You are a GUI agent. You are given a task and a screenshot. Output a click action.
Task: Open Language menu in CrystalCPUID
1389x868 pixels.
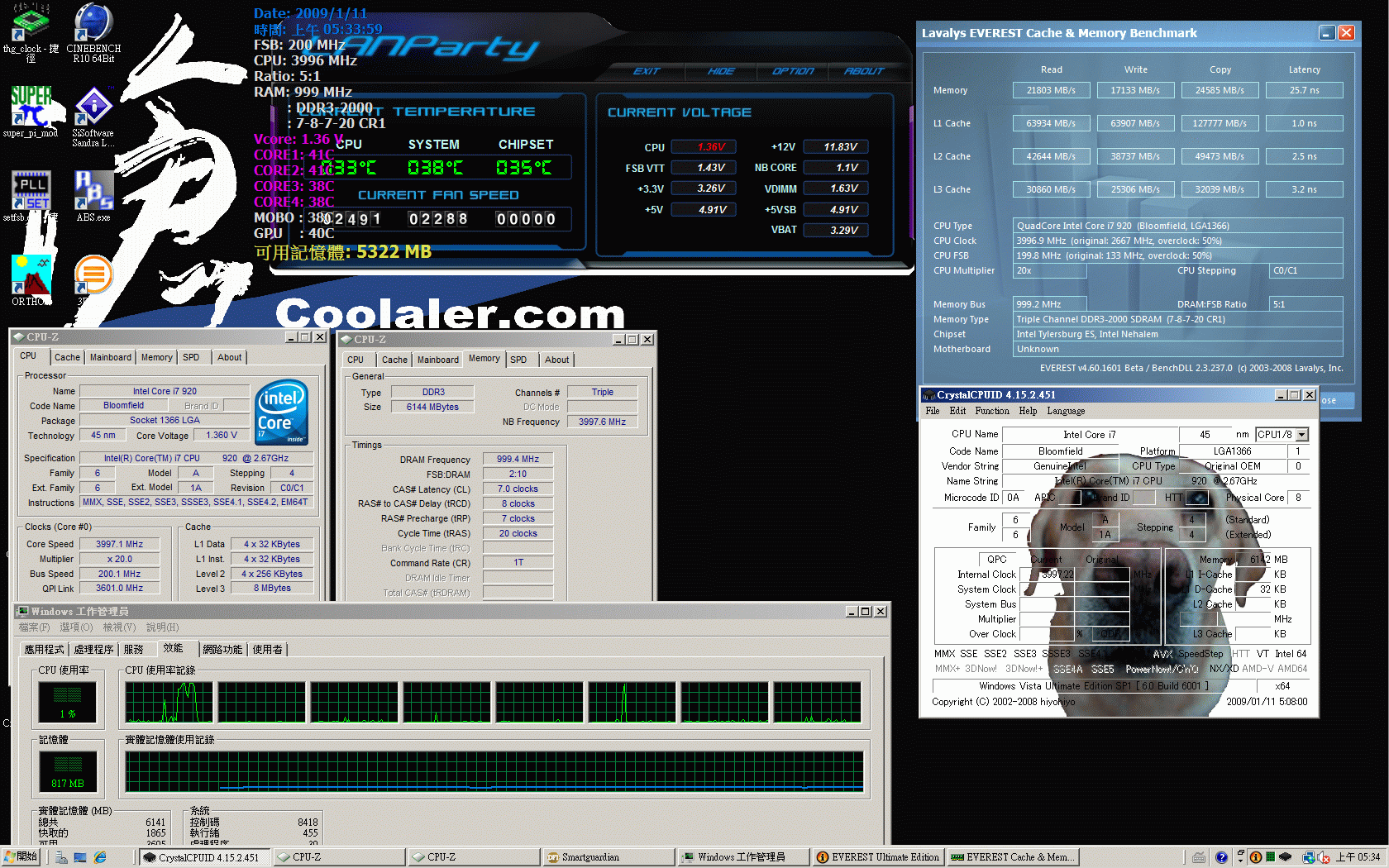tap(1066, 411)
